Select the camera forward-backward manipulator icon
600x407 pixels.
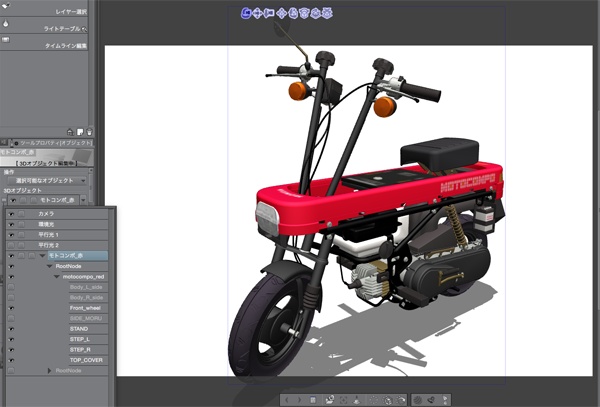coord(269,13)
